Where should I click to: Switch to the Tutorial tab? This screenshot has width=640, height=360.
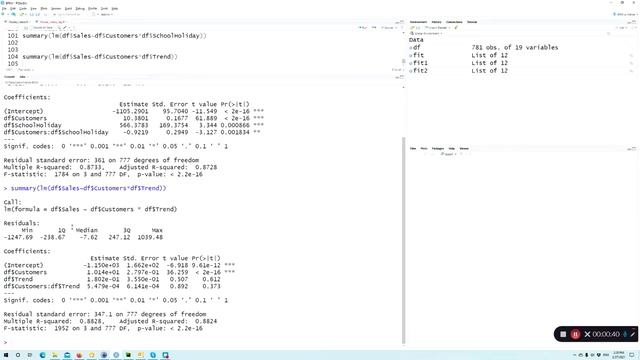[472, 22]
